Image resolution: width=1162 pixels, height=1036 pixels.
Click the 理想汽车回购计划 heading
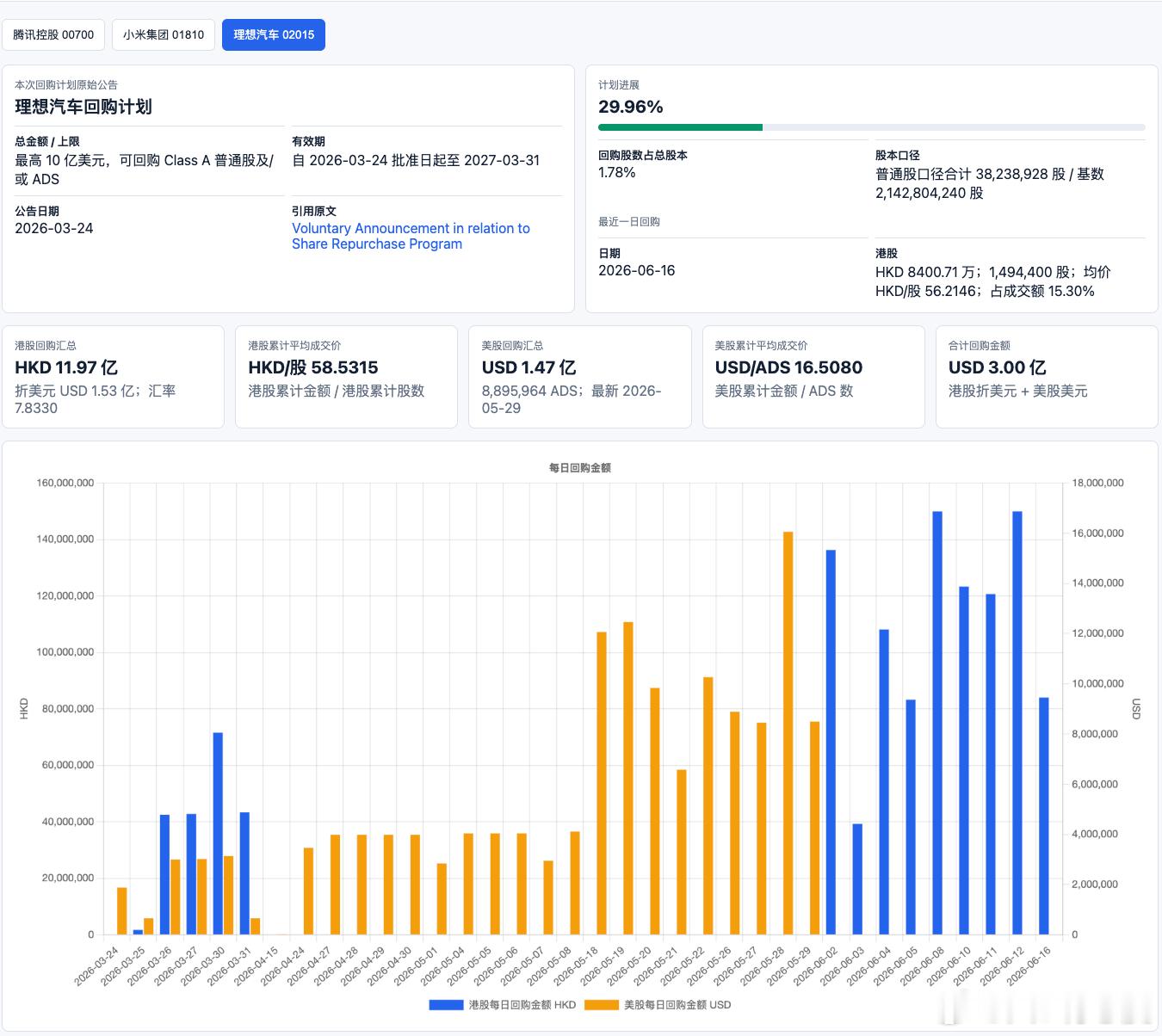pos(83,107)
